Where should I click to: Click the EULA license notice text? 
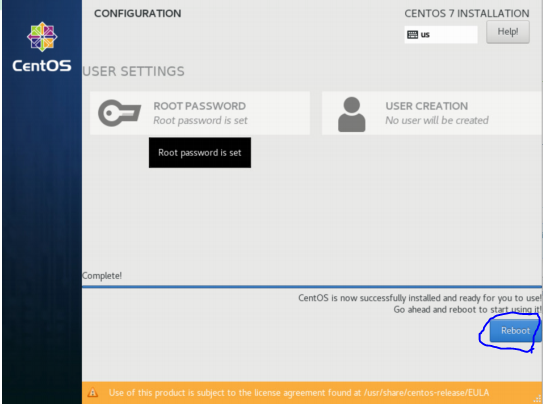tap(299, 393)
